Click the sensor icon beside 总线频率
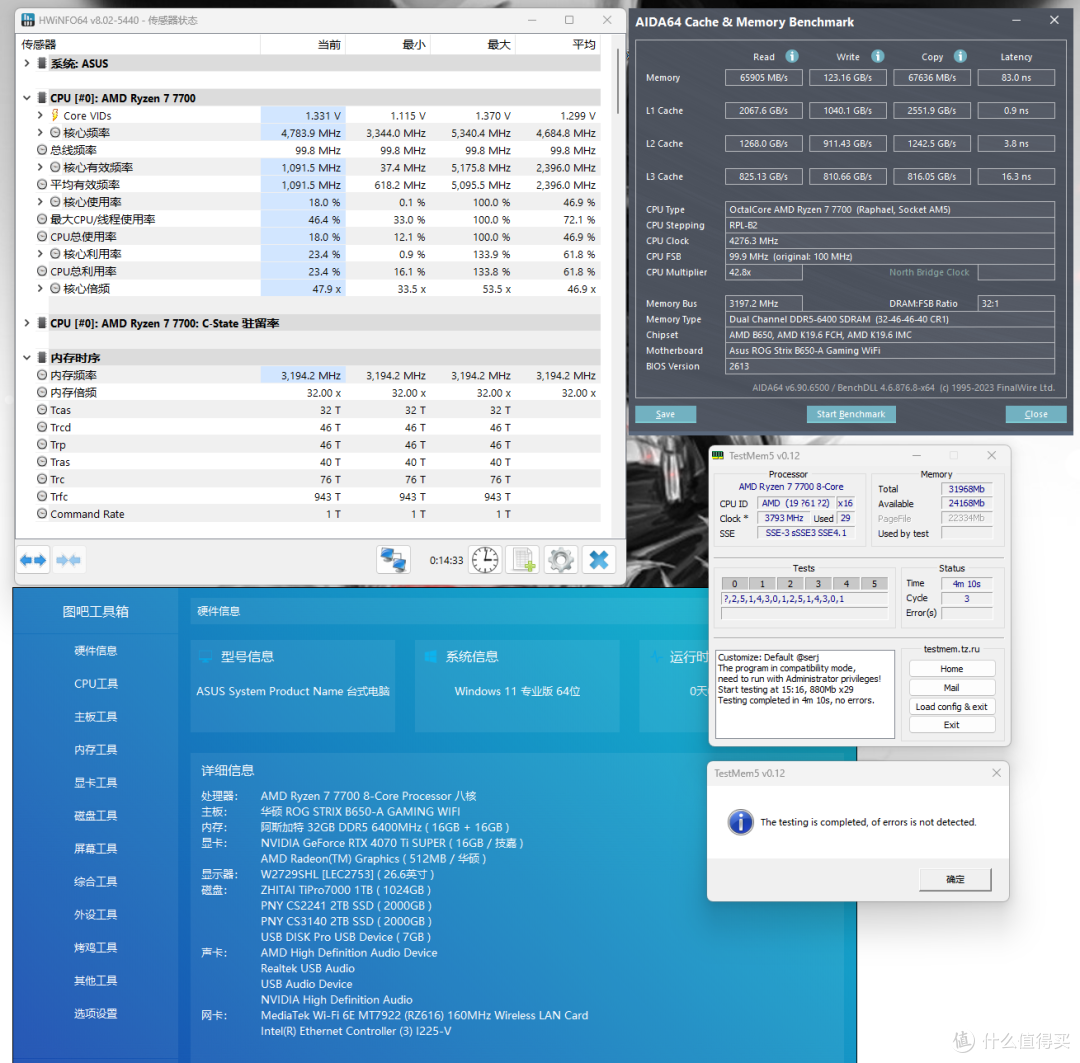 (42, 149)
